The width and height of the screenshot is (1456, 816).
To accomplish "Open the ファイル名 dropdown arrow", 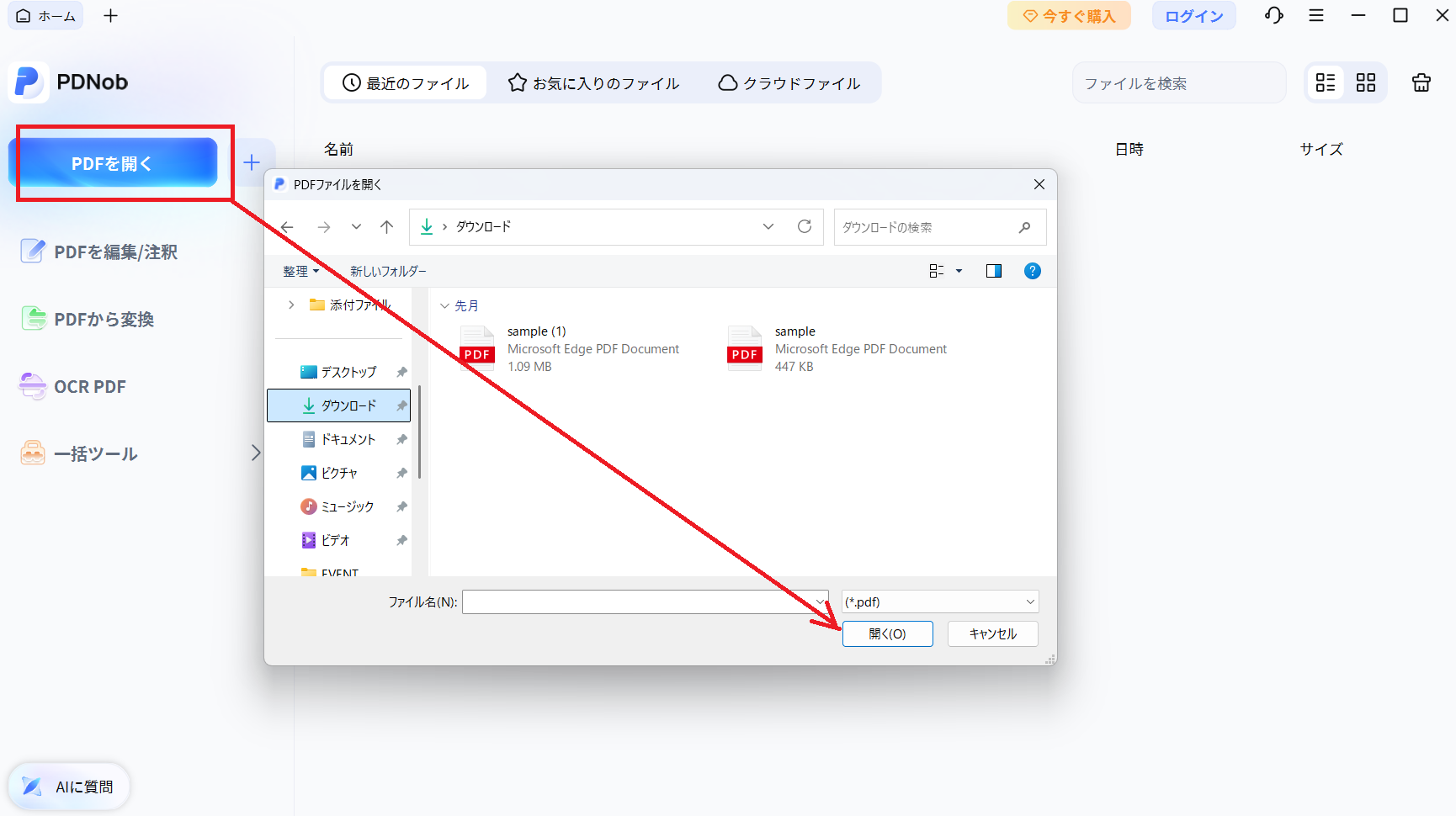I will point(821,601).
